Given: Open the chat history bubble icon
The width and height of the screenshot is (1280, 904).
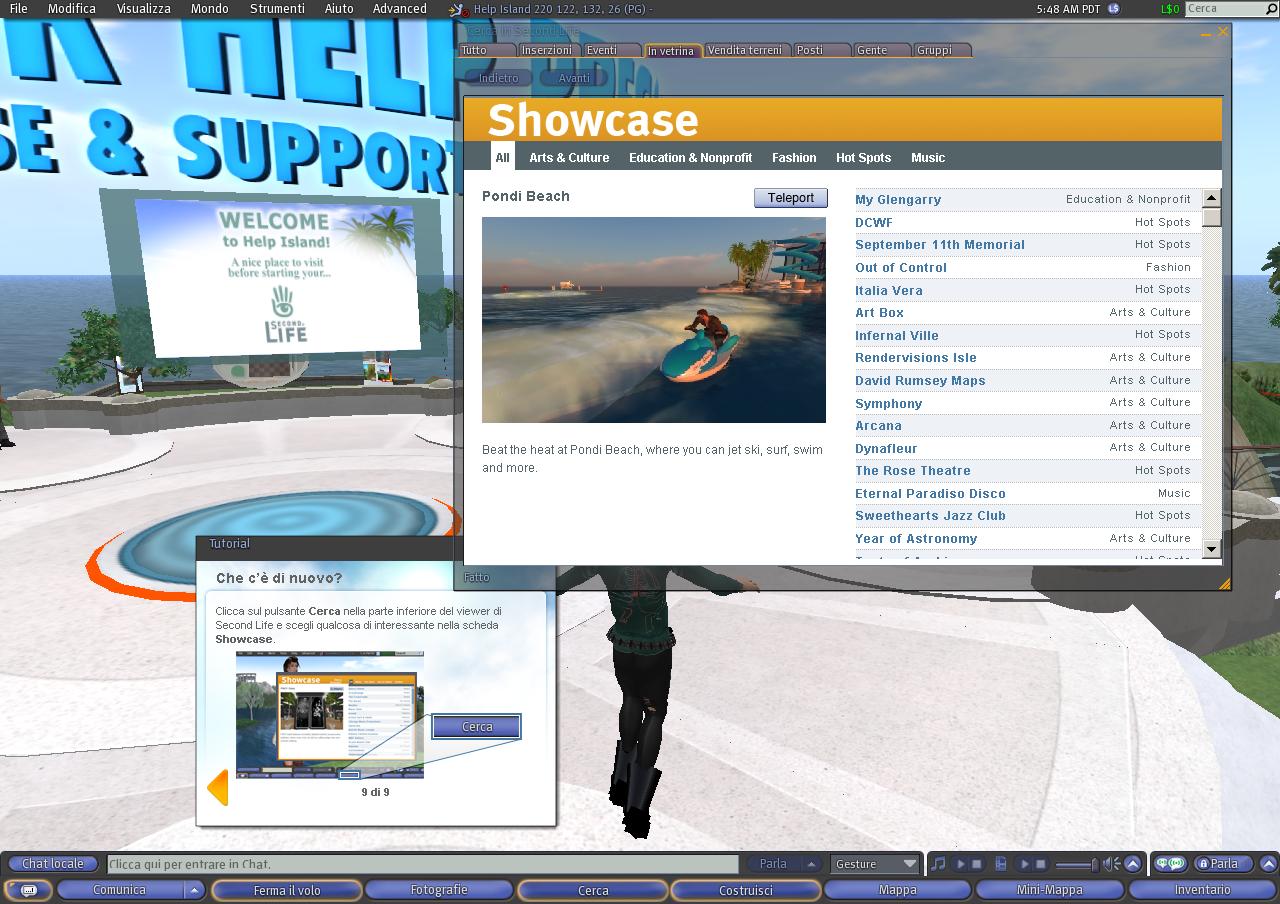Looking at the screenshot, I should (x=28, y=890).
